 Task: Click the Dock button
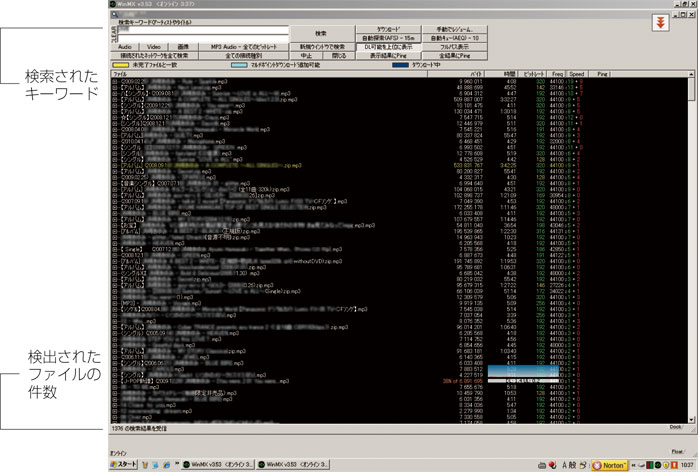coord(675,427)
